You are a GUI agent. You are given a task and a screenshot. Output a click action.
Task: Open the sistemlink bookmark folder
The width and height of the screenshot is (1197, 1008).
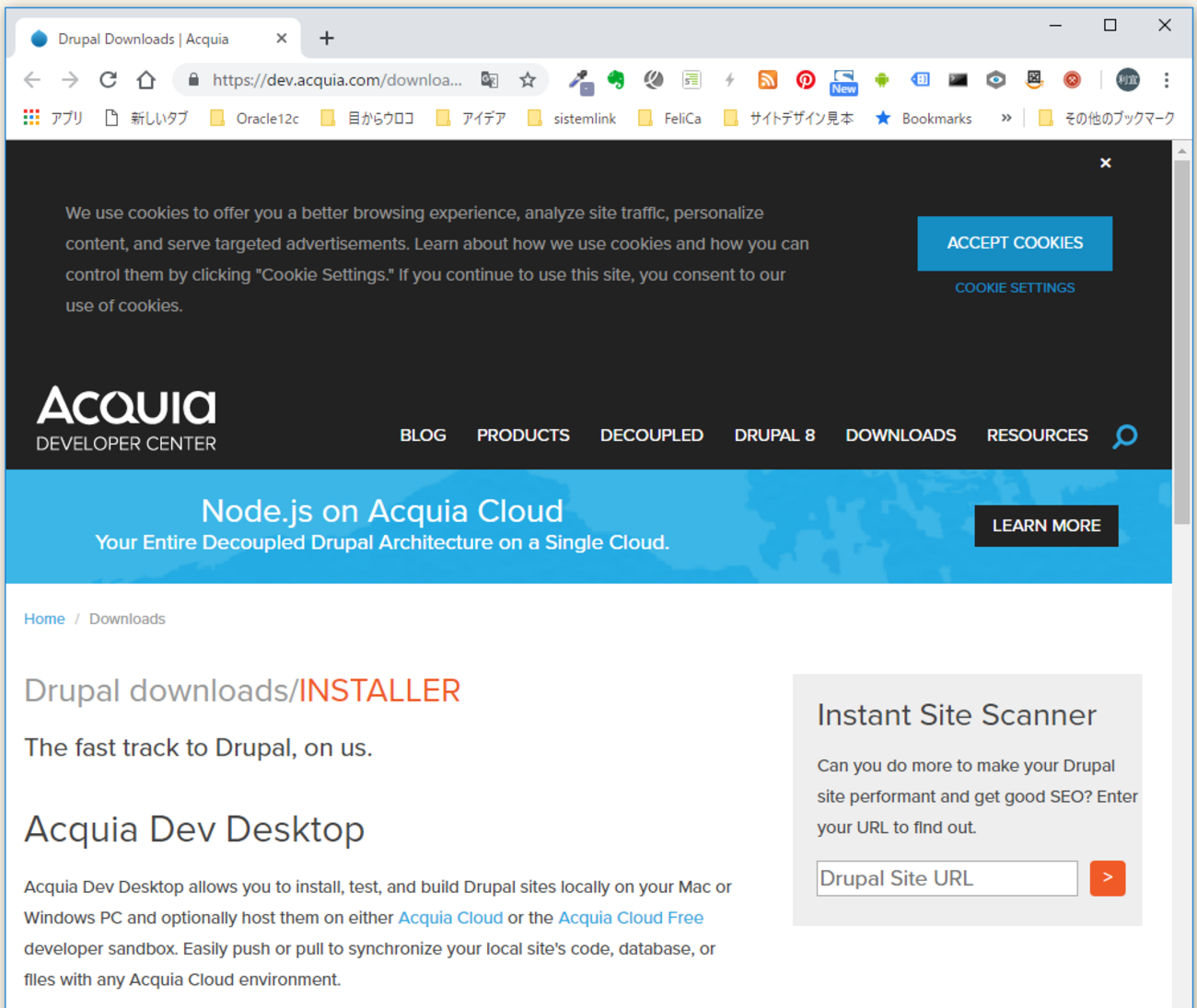(571, 118)
